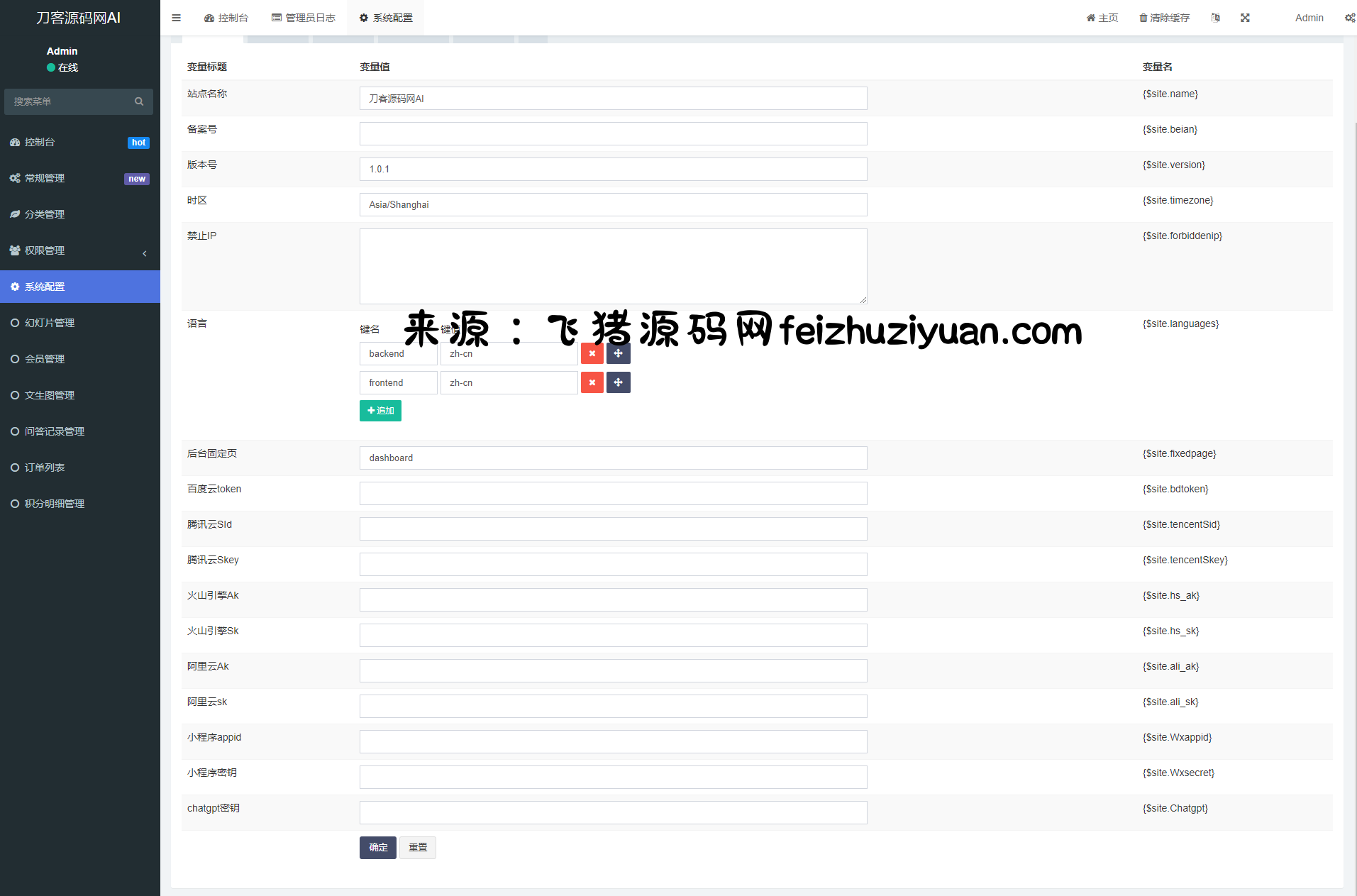1357x896 pixels.
Task: Open 会员管理 in the sidebar
Action: (79, 359)
